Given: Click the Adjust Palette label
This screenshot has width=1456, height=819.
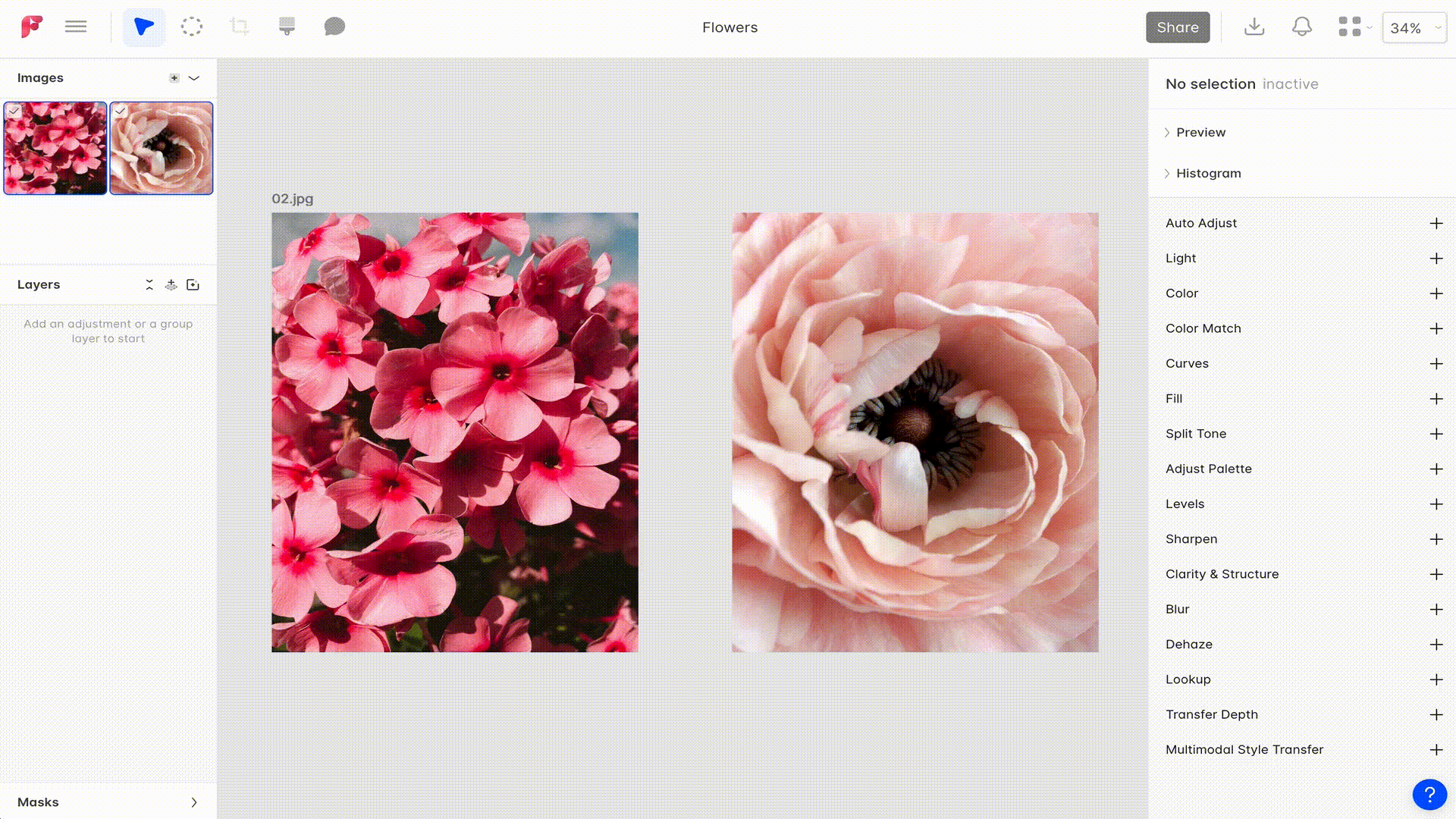Looking at the screenshot, I should (1209, 469).
